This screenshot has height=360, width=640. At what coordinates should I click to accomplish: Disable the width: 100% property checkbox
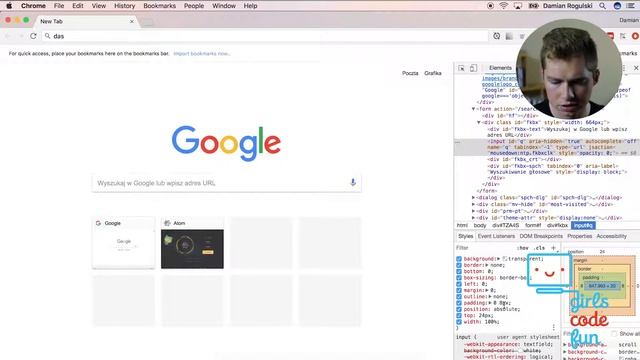click(x=459, y=322)
